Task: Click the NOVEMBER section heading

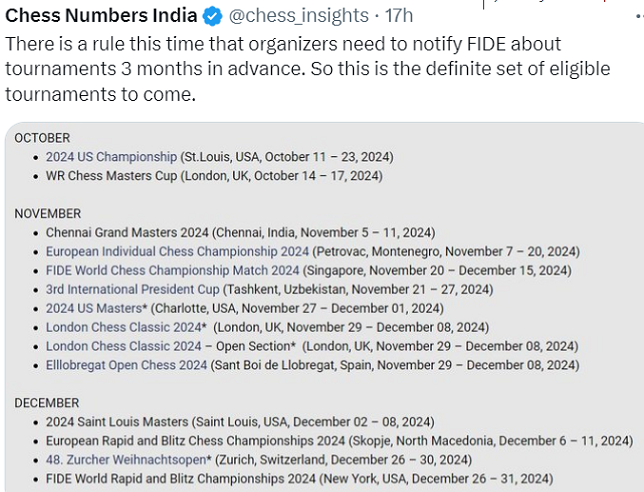Action: pyautogui.click(x=48, y=213)
